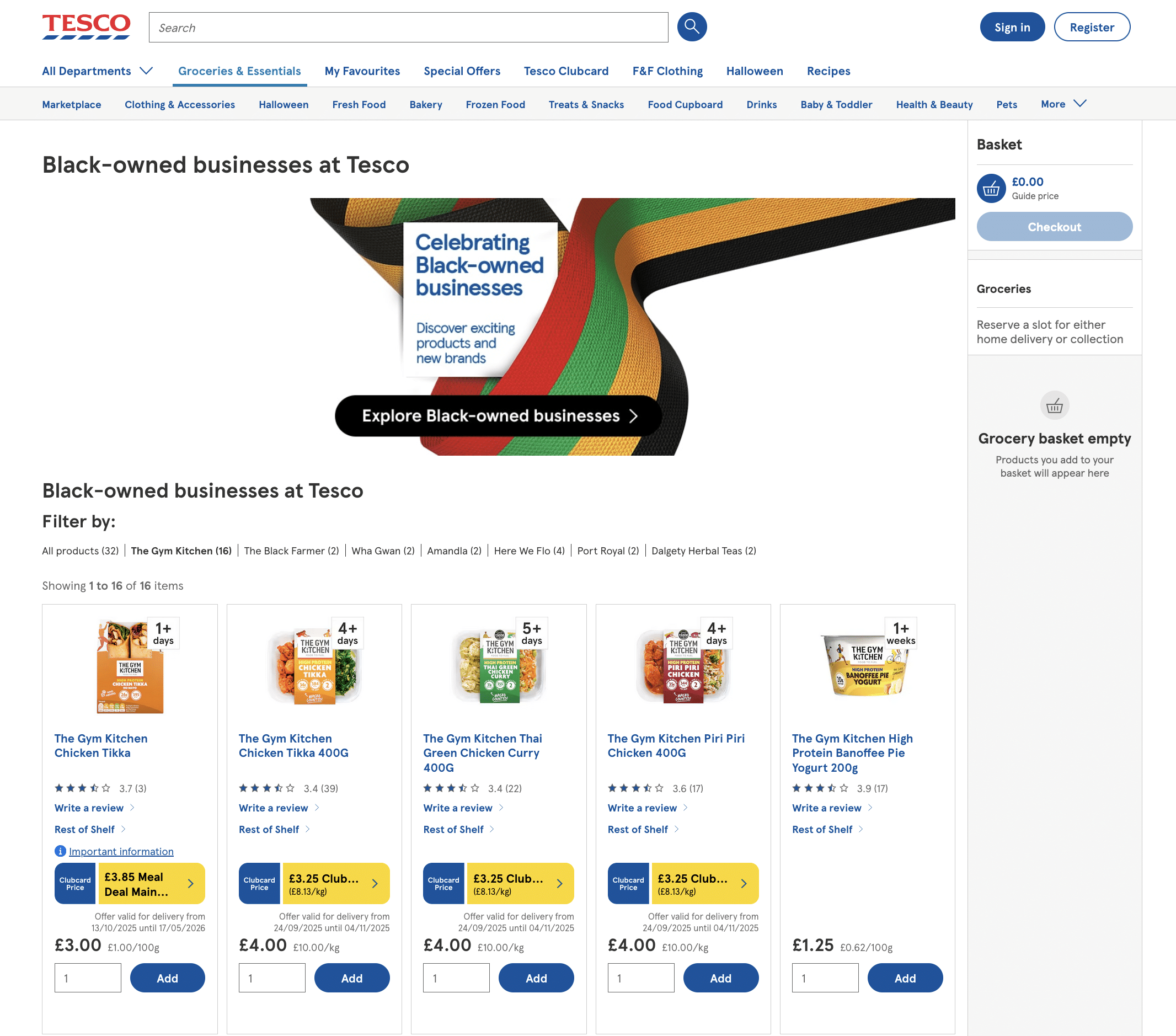
Task: Click the Sign in button
Action: (x=1012, y=27)
